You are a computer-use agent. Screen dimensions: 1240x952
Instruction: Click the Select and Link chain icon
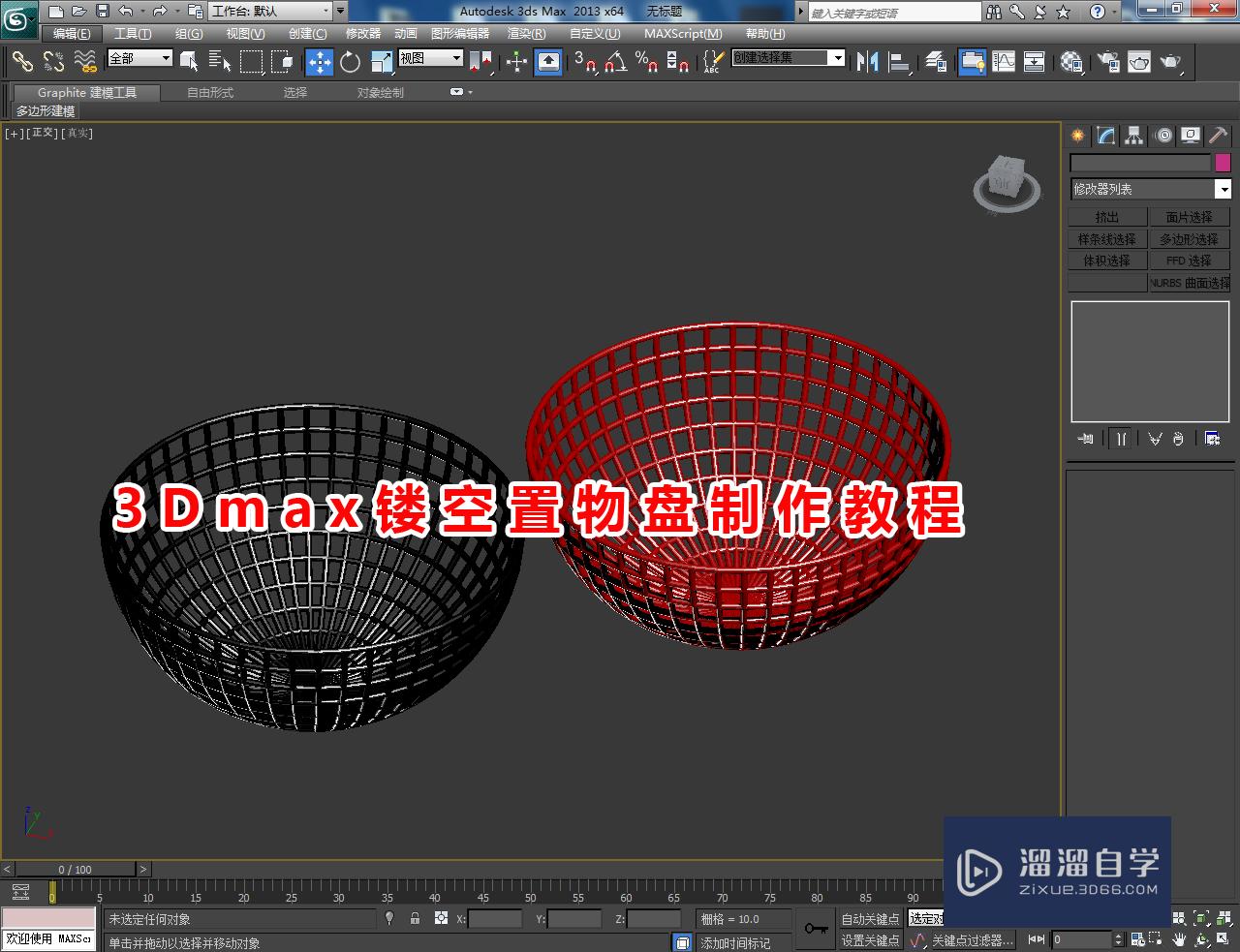point(22,62)
